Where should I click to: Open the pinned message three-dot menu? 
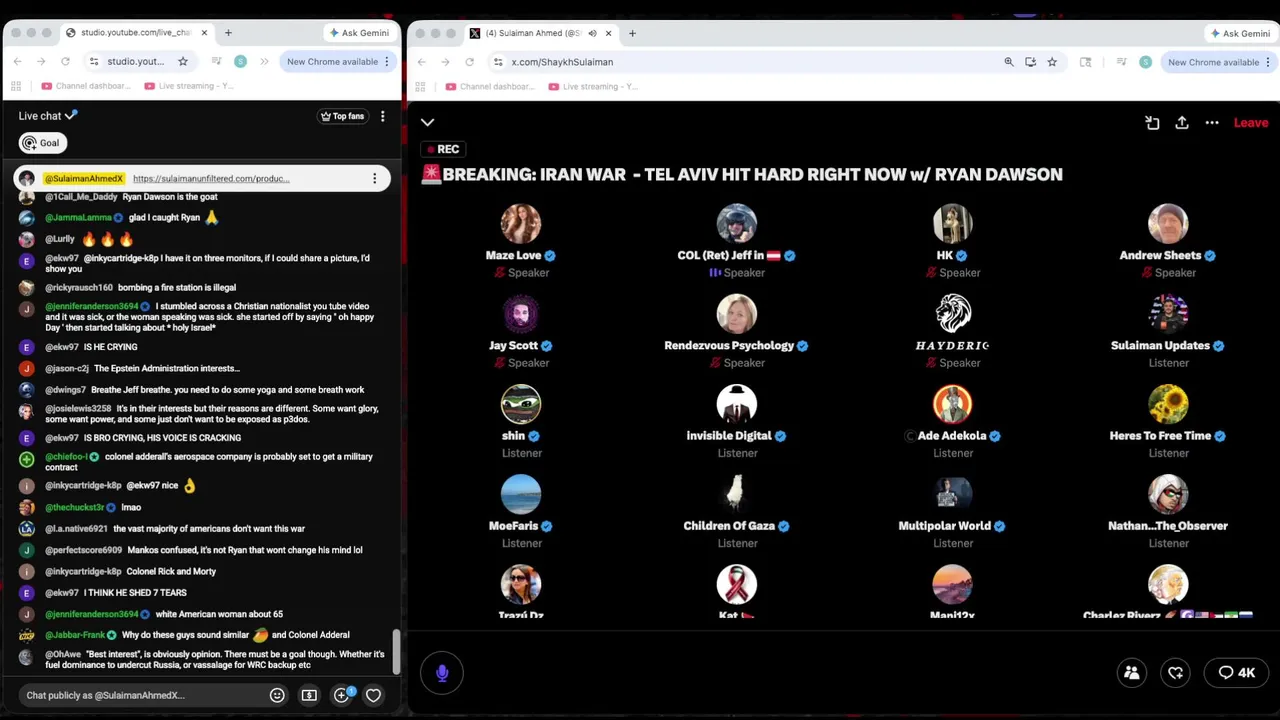[375, 178]
